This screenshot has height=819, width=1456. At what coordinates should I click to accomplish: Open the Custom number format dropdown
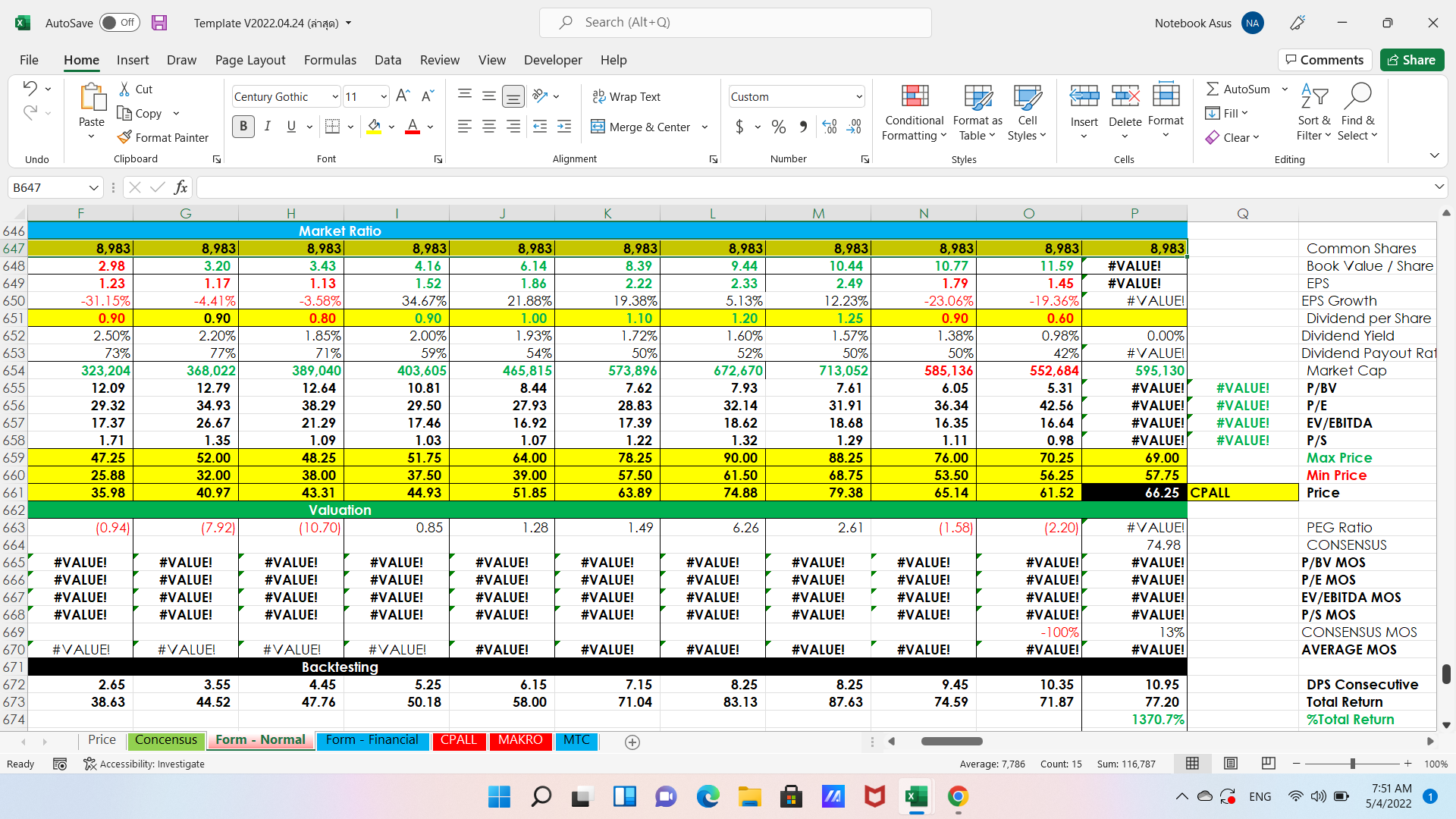coord(858,96)
